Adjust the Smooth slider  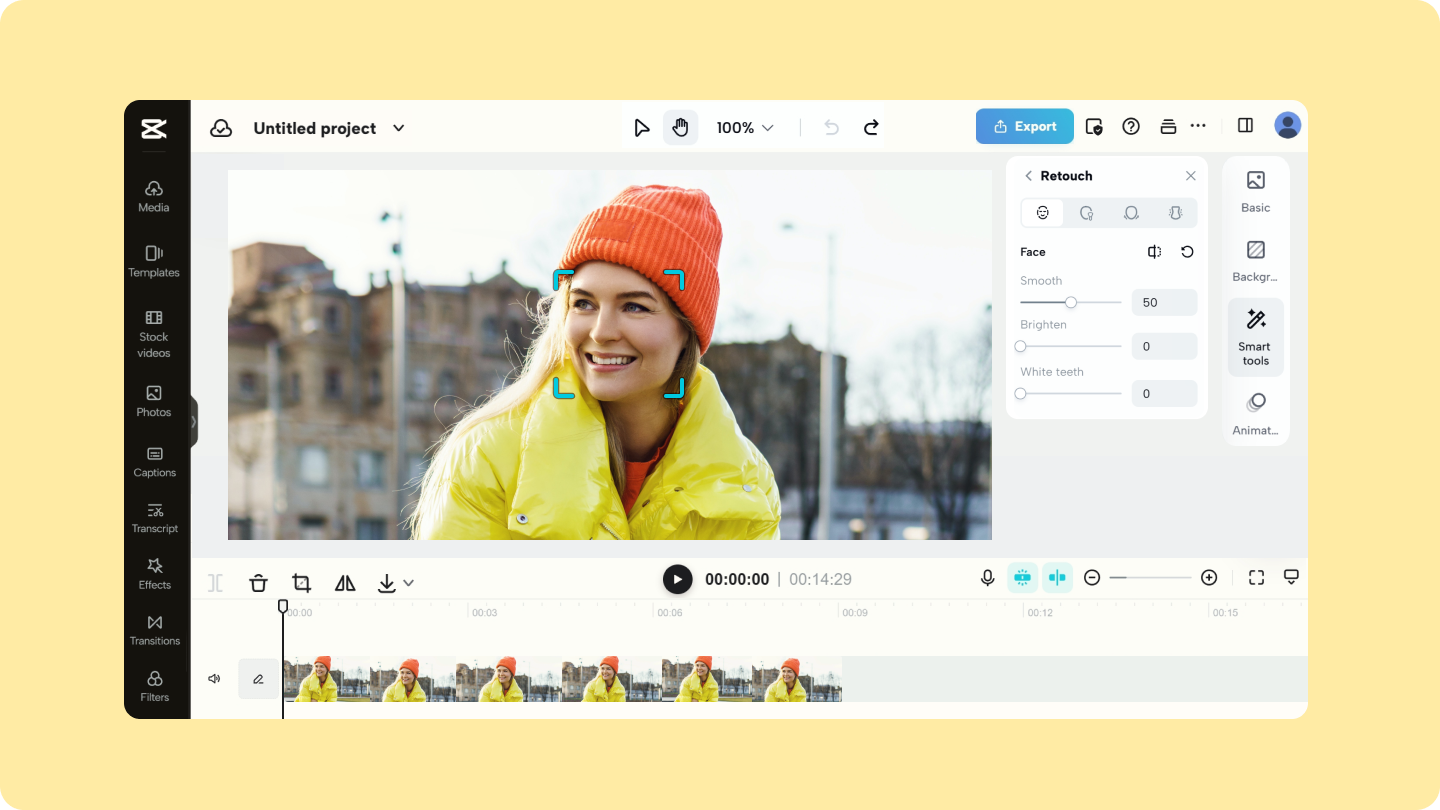pos(1071,302)
